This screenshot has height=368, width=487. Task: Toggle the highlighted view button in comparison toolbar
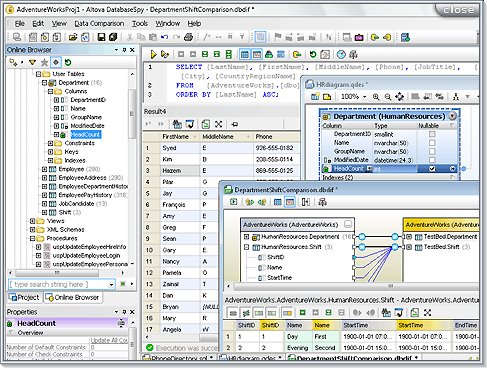(290, 202)
